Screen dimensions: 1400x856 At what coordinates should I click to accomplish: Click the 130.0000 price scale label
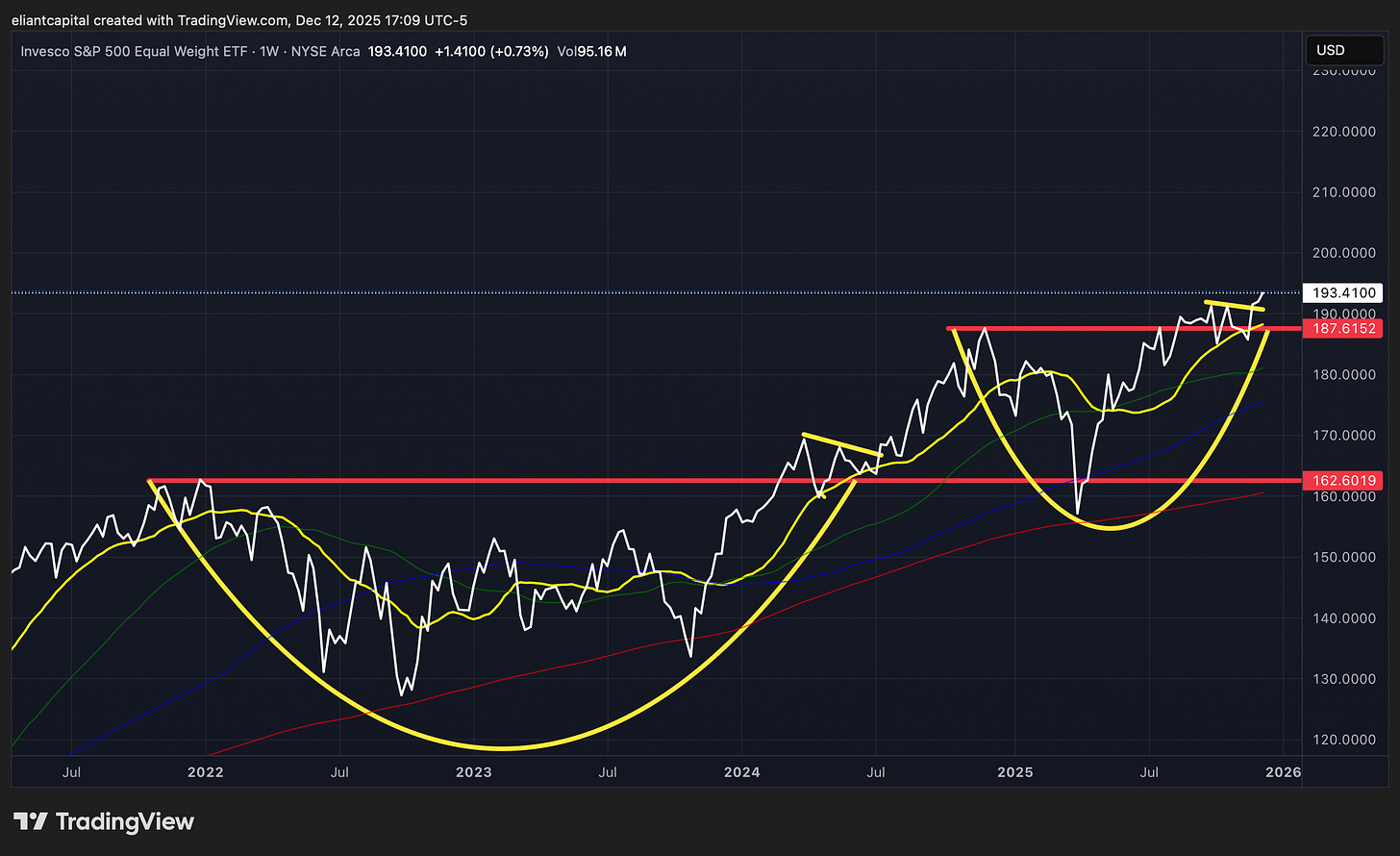tap(1344, 678)
